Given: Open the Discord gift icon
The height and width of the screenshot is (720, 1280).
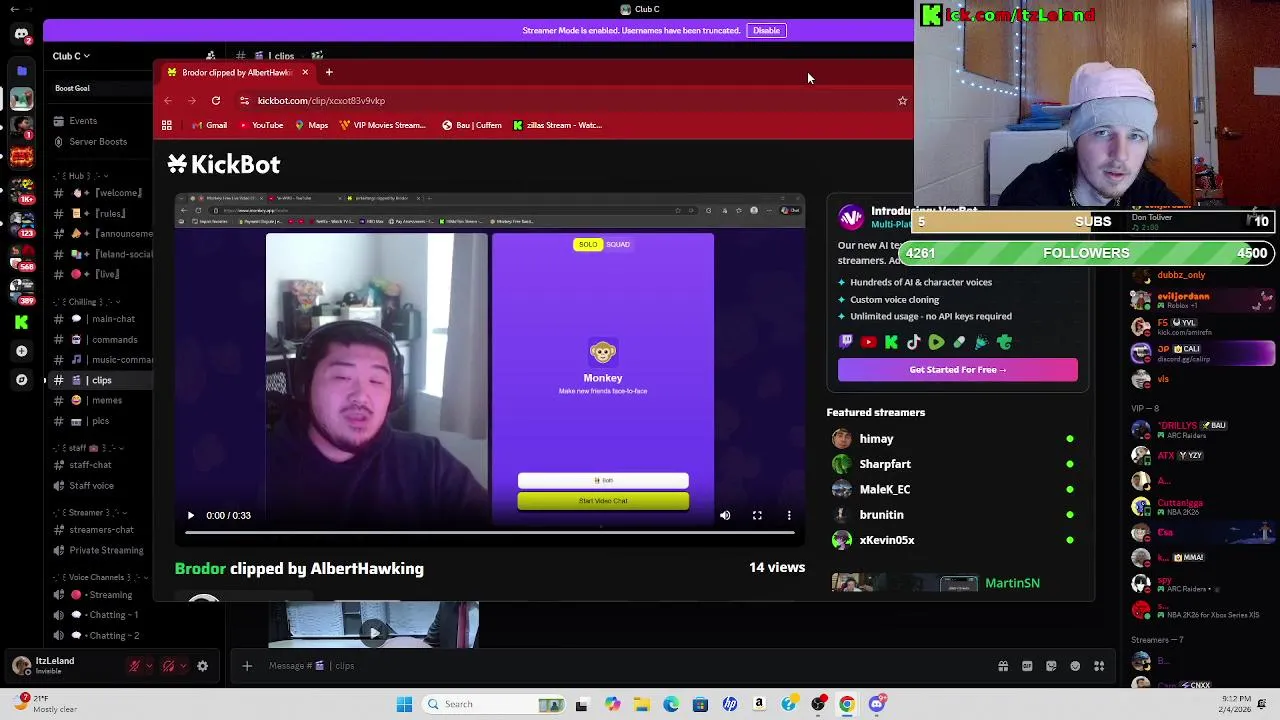Looking at the screenshot, I should pos(1003,666).
